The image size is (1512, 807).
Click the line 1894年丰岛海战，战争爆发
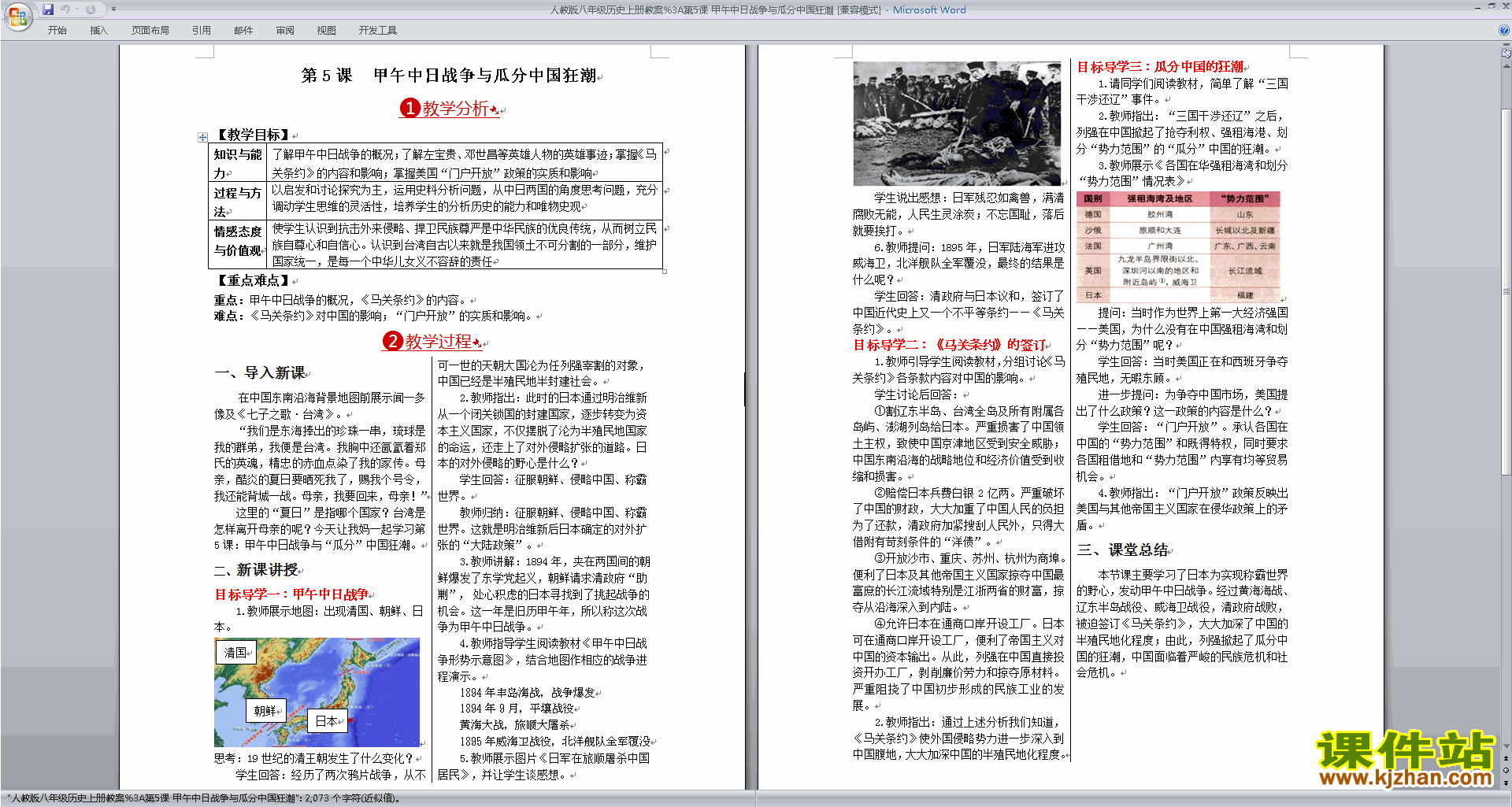[528, 693]
